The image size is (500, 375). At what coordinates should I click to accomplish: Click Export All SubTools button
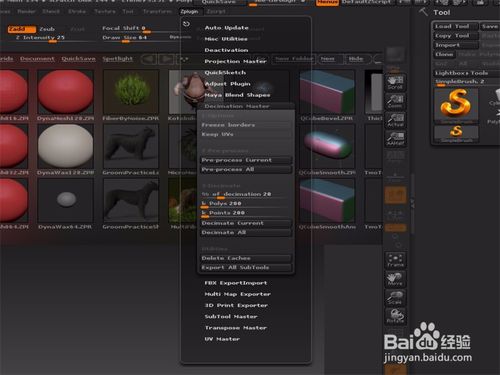pyautogui.click(x=246, y=267)
